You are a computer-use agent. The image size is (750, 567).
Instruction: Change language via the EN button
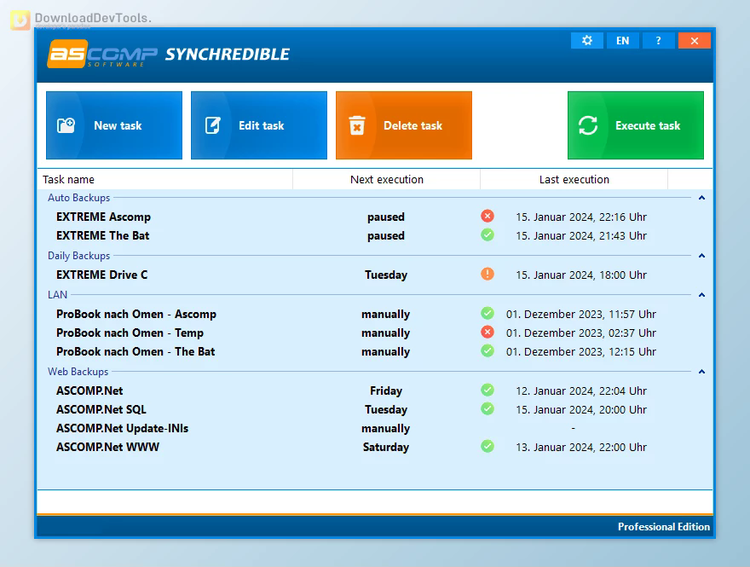(x=622, y=41)
